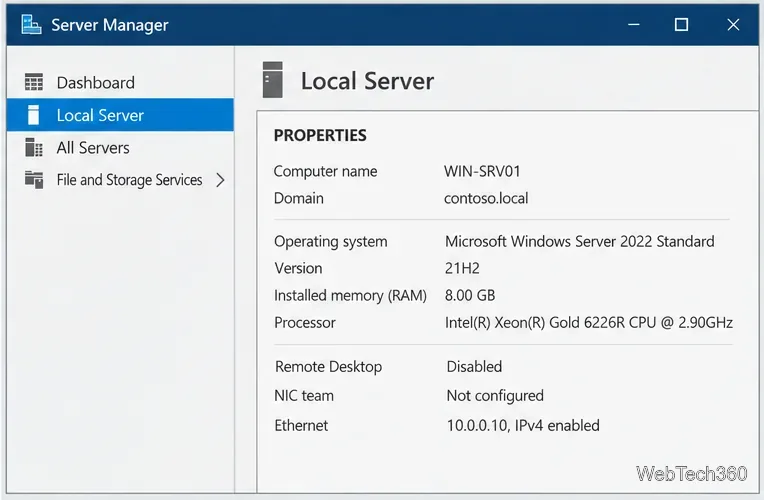Screen dimensions: 764x500
Task: Maximize the Server Manager window
Action: 681,24
